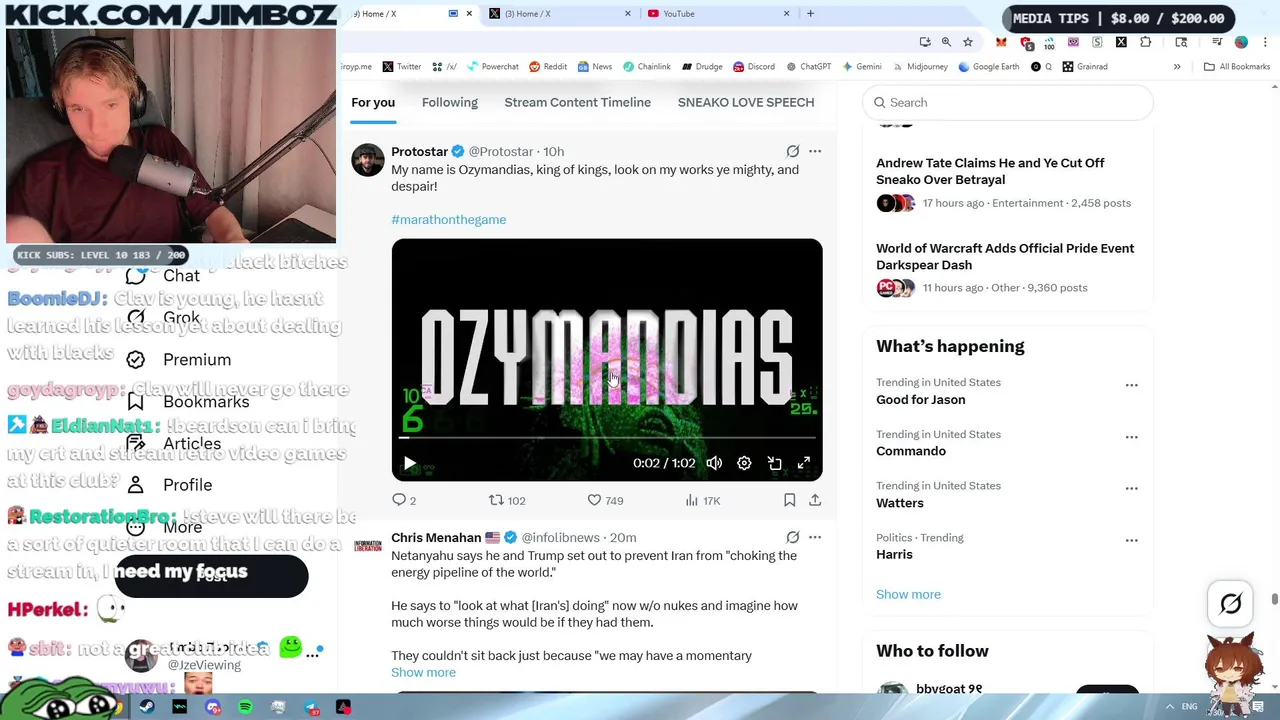This screenshot has height=720, width=1280.
Task: Expand Chris Menahan's post with Show more
Action: 423,672
